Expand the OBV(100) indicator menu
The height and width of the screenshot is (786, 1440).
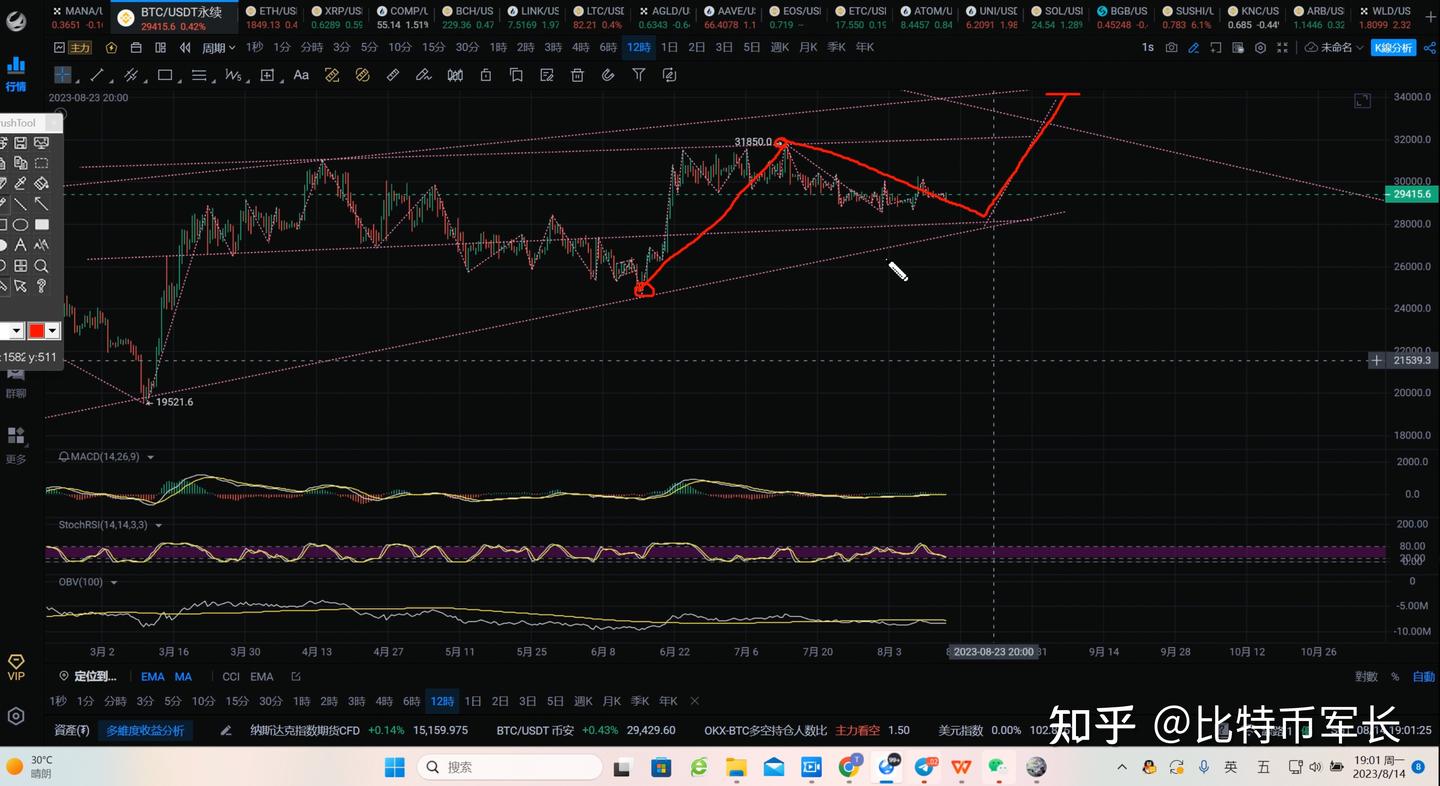(x=114, y=582)
